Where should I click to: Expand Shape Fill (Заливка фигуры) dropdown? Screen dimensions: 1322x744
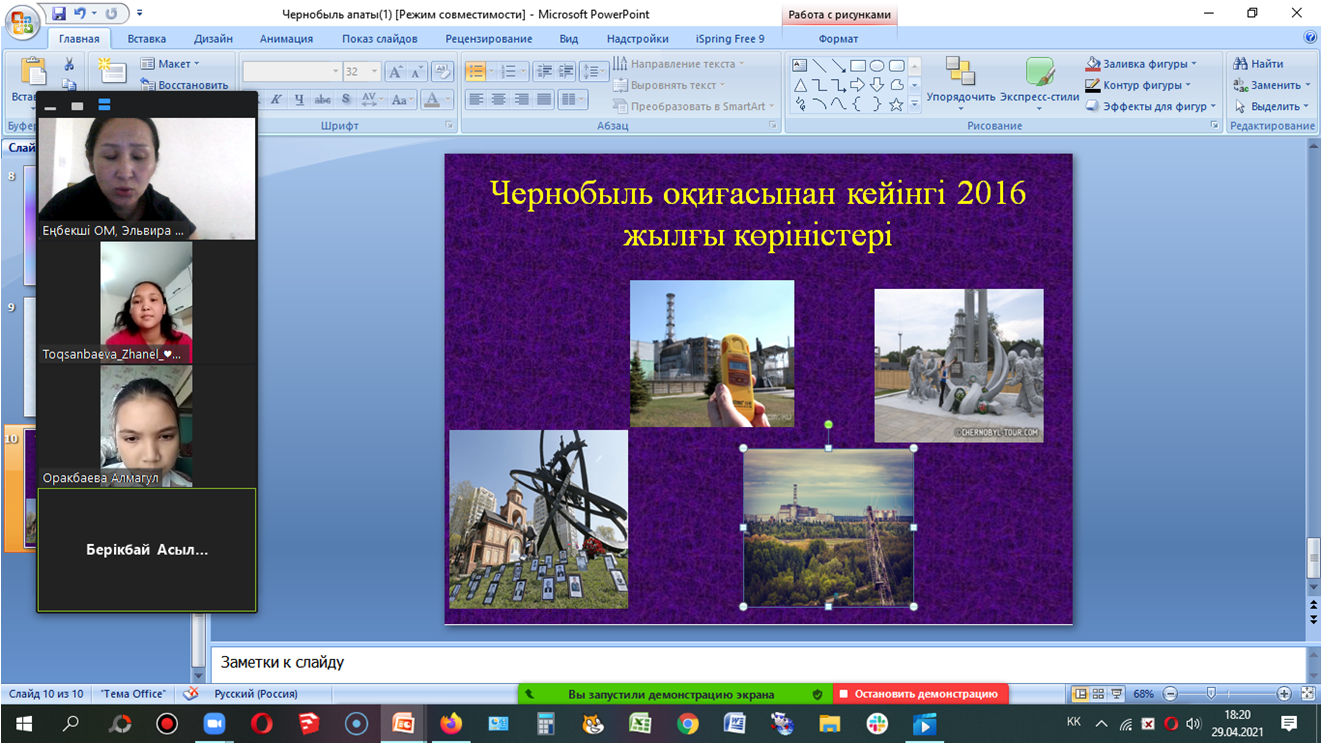coord(1193,64)
